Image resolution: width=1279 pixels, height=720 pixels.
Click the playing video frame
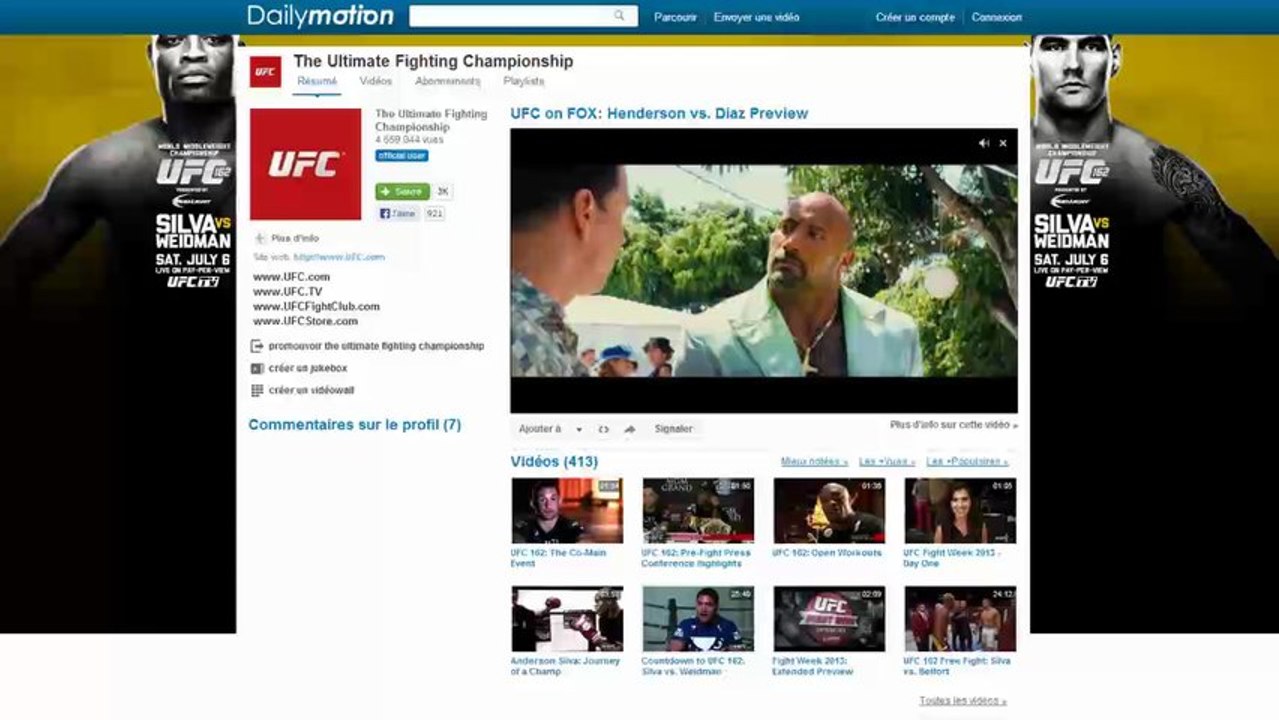764,270
